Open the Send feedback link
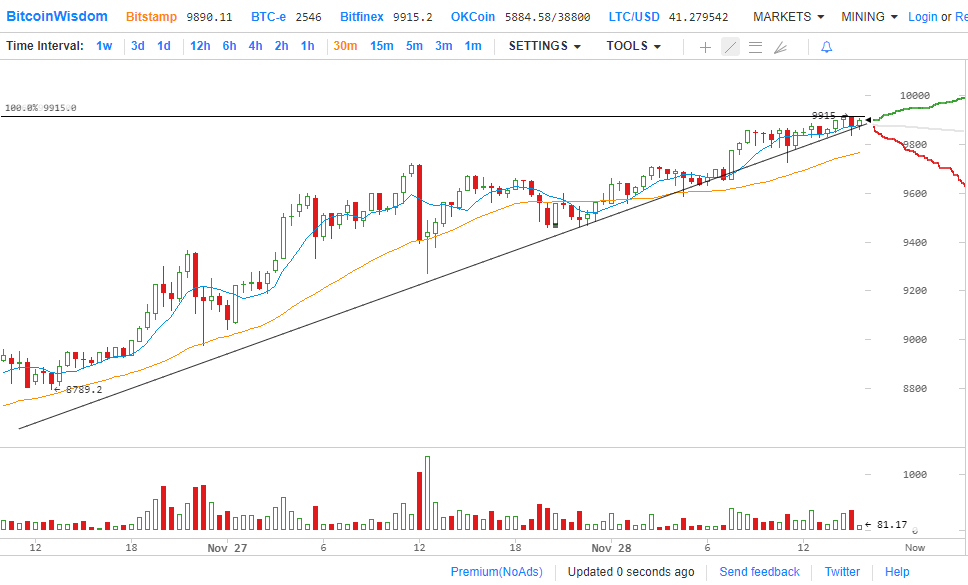Screen dimensions: 968x585 pos(759,572)
